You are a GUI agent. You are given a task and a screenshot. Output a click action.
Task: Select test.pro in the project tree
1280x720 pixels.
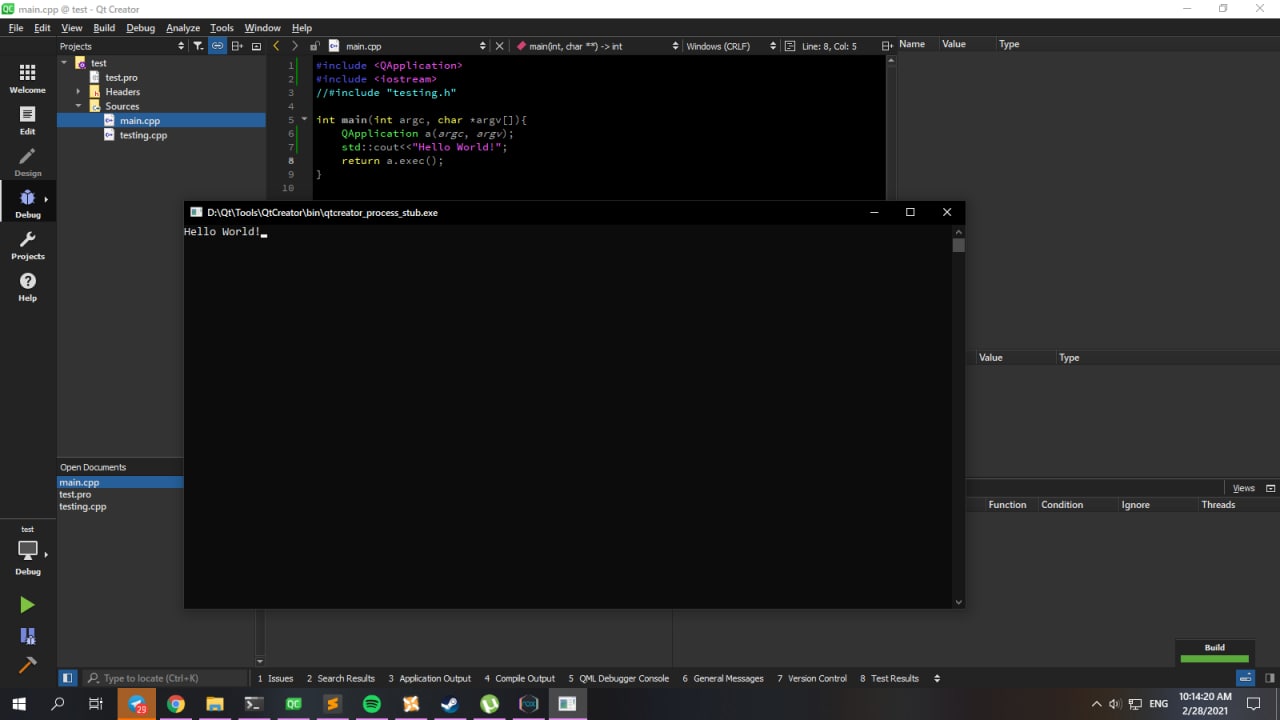tap(121, 78)
